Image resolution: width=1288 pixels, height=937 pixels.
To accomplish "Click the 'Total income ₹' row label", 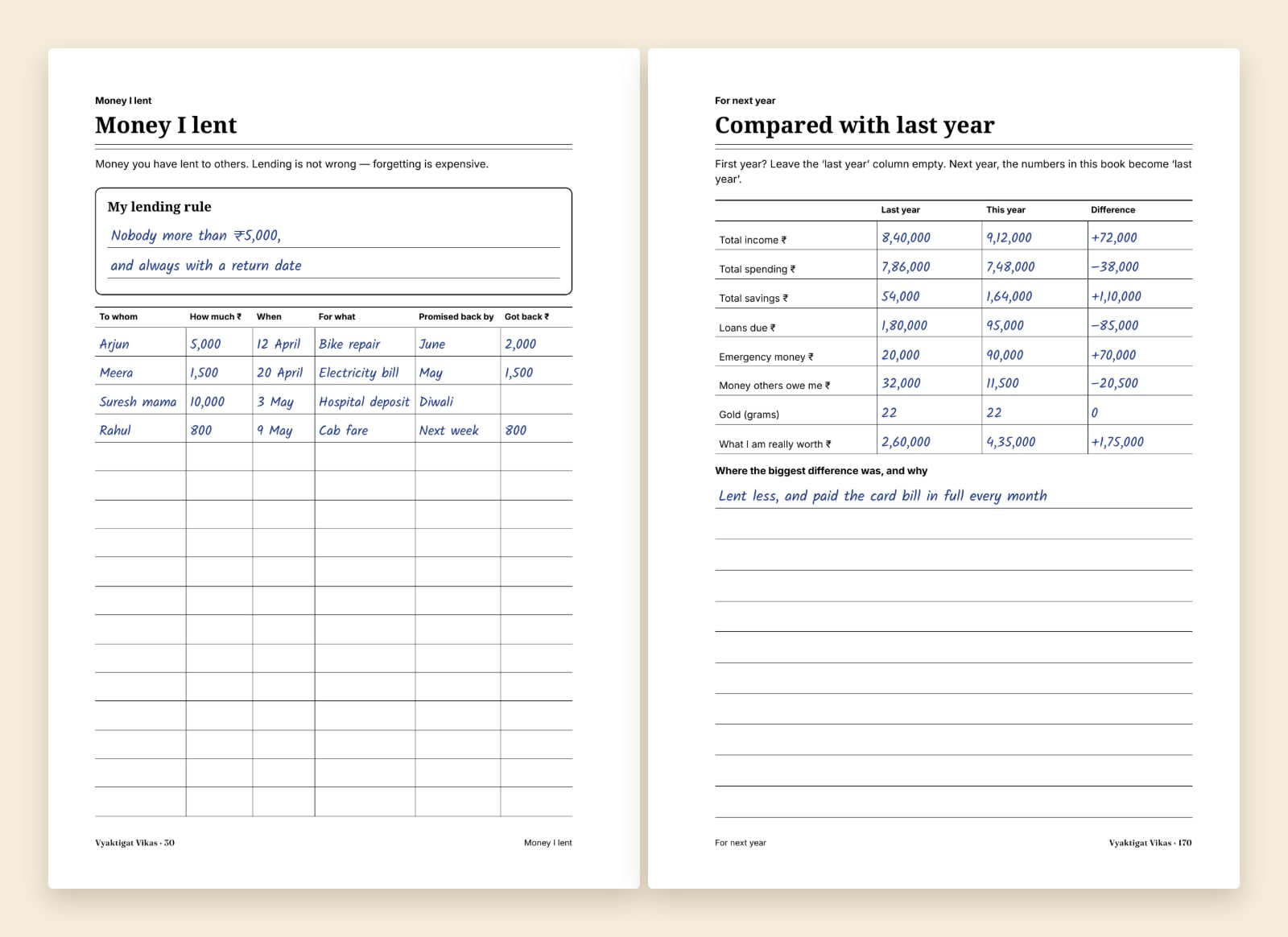I will [x=753, y=240].
